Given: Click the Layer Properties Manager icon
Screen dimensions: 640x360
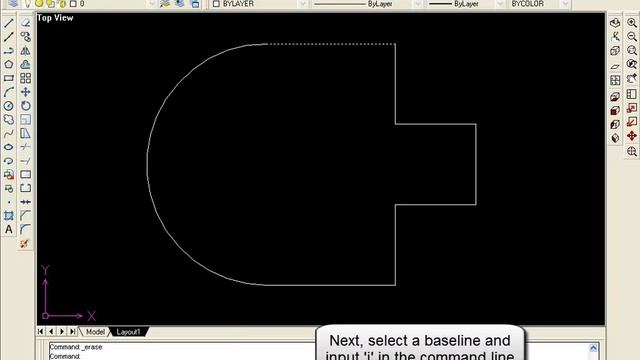Looking at the screenshot, I should [13, 3].
